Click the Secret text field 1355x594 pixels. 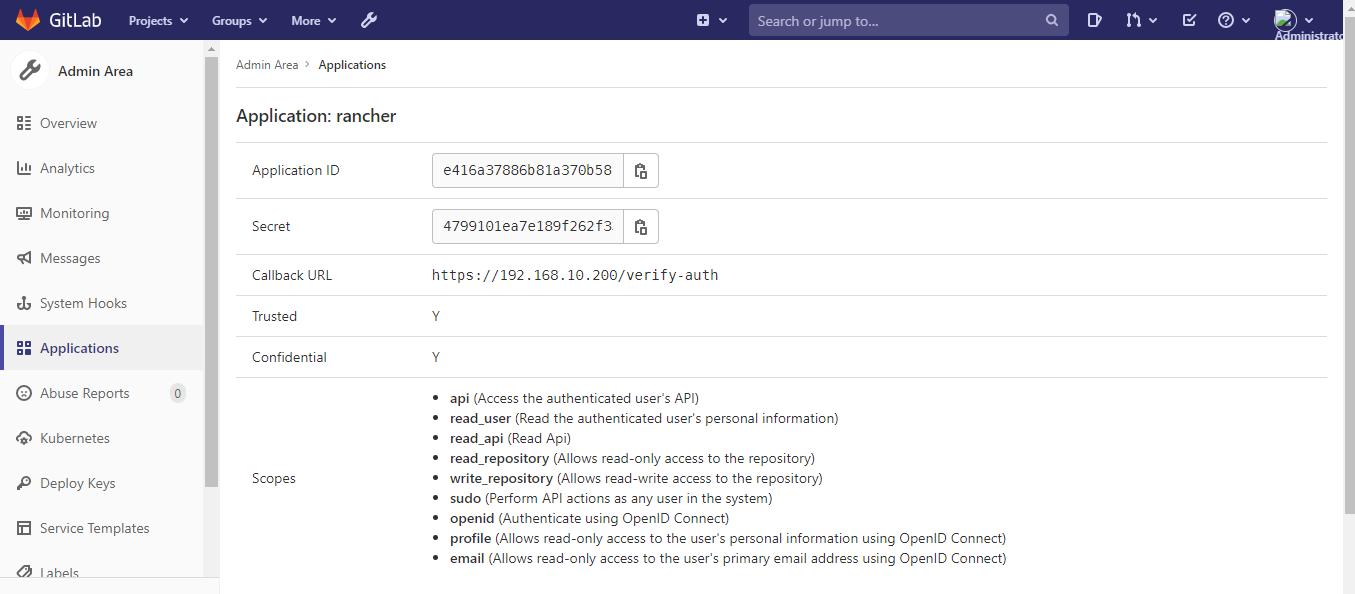(528, 226)
